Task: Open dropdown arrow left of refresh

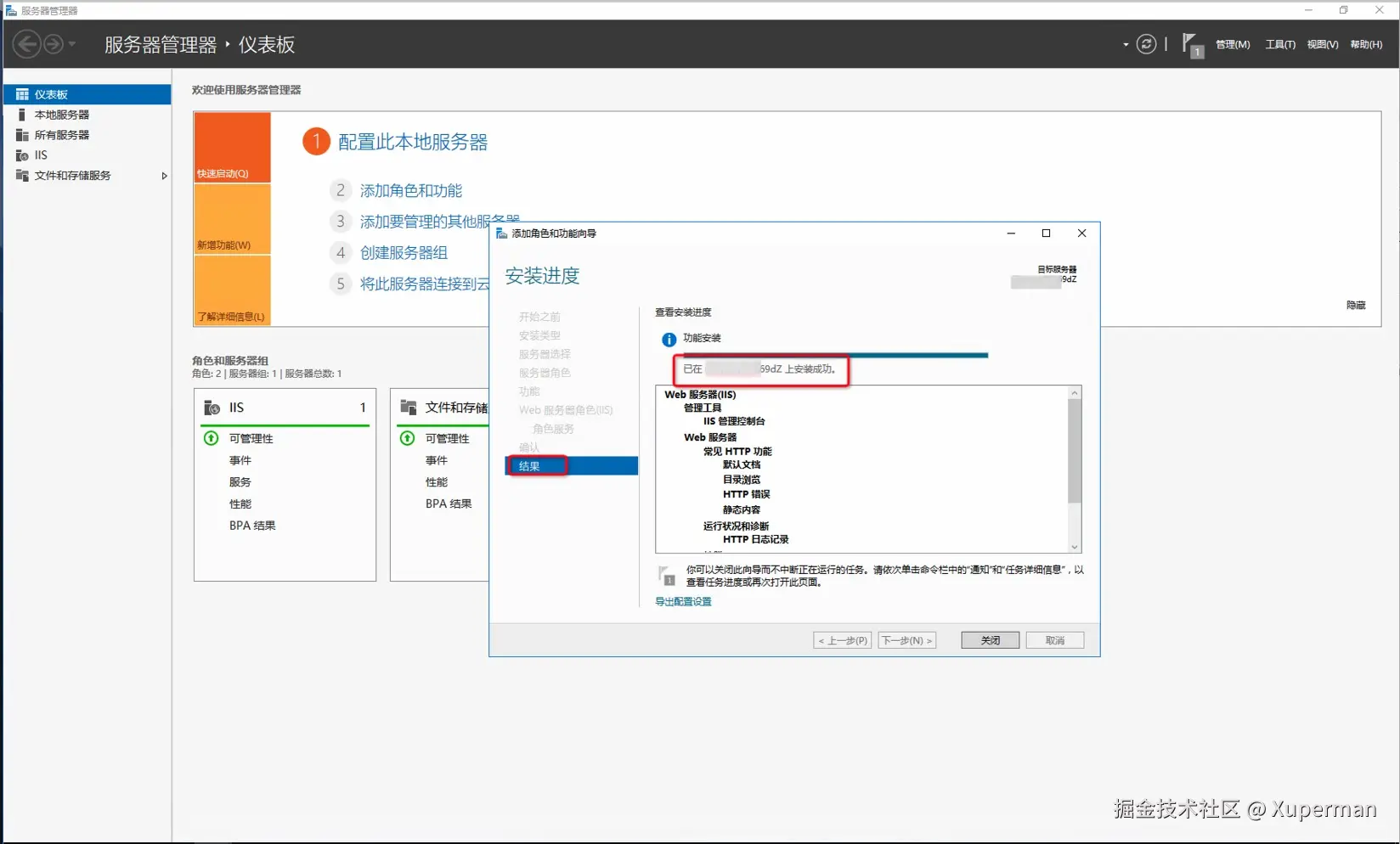Action: (x=1126, y=45)
